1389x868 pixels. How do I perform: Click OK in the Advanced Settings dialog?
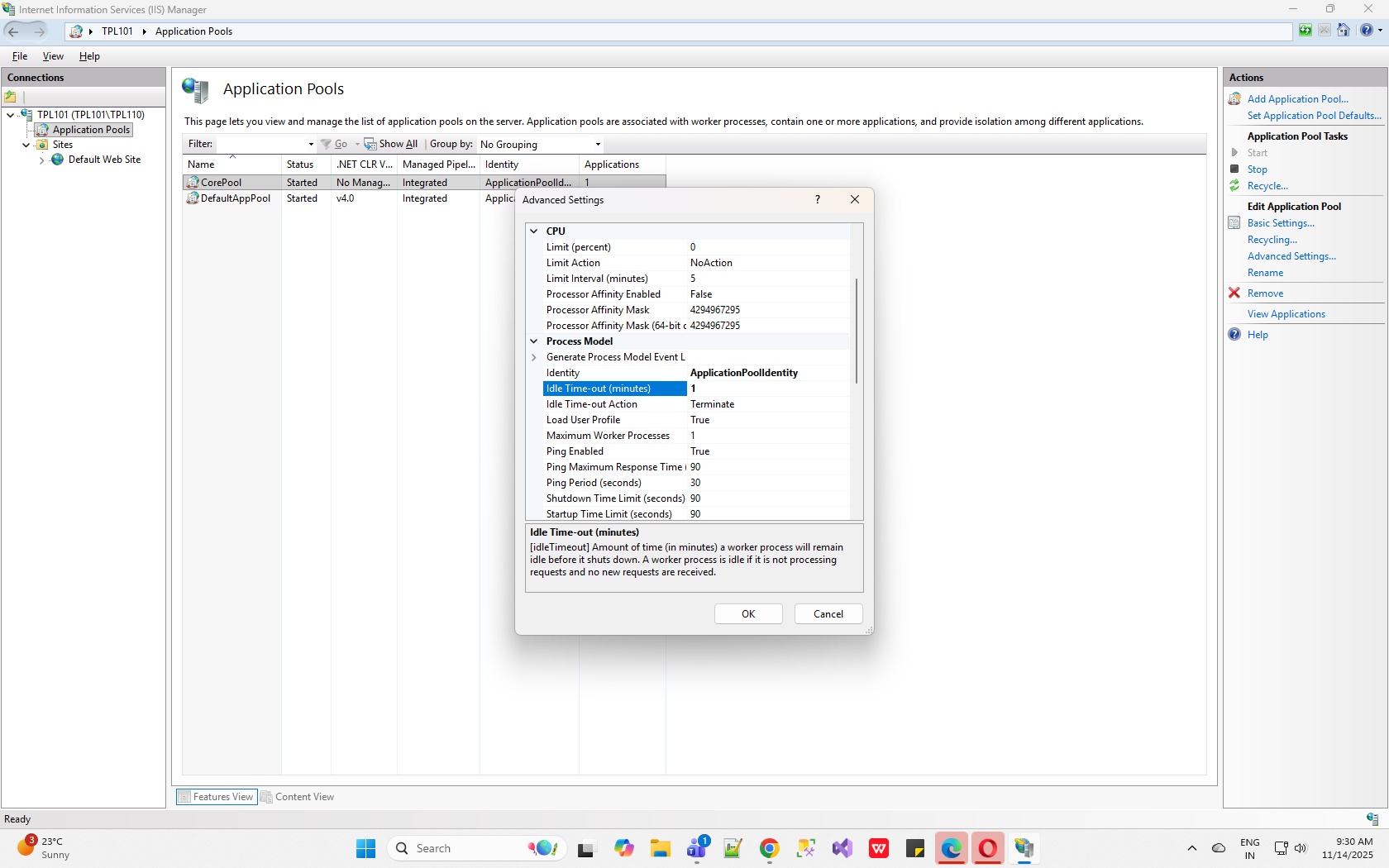point(748,614)
